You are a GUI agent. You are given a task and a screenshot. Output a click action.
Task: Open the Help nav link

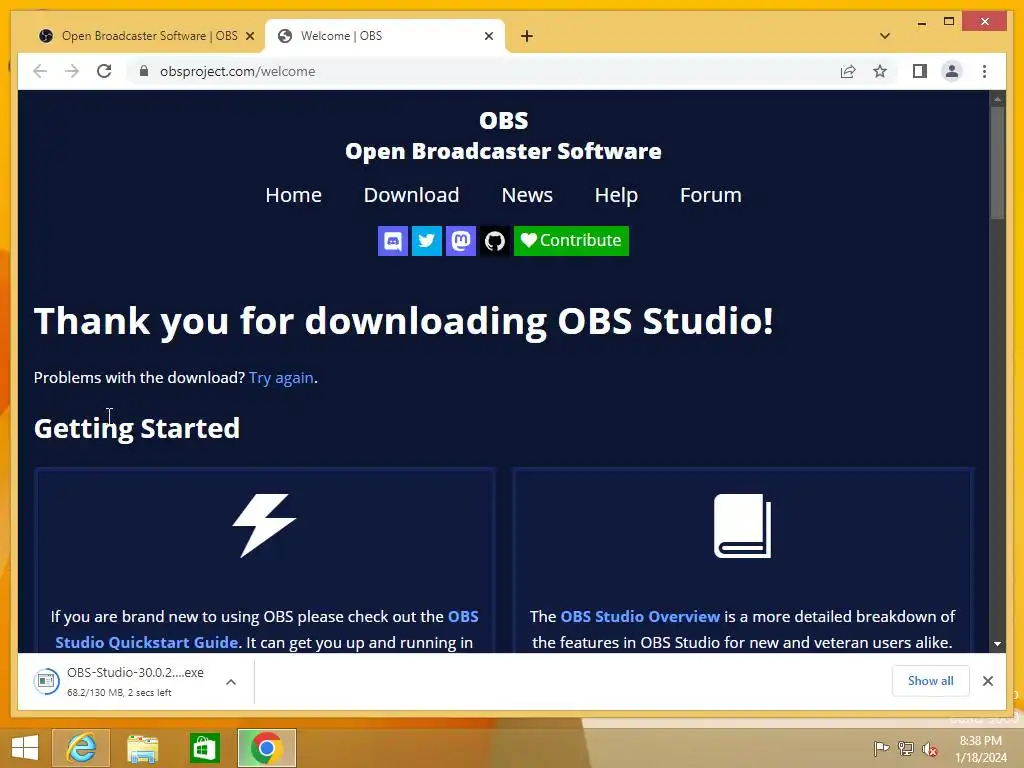616,195
